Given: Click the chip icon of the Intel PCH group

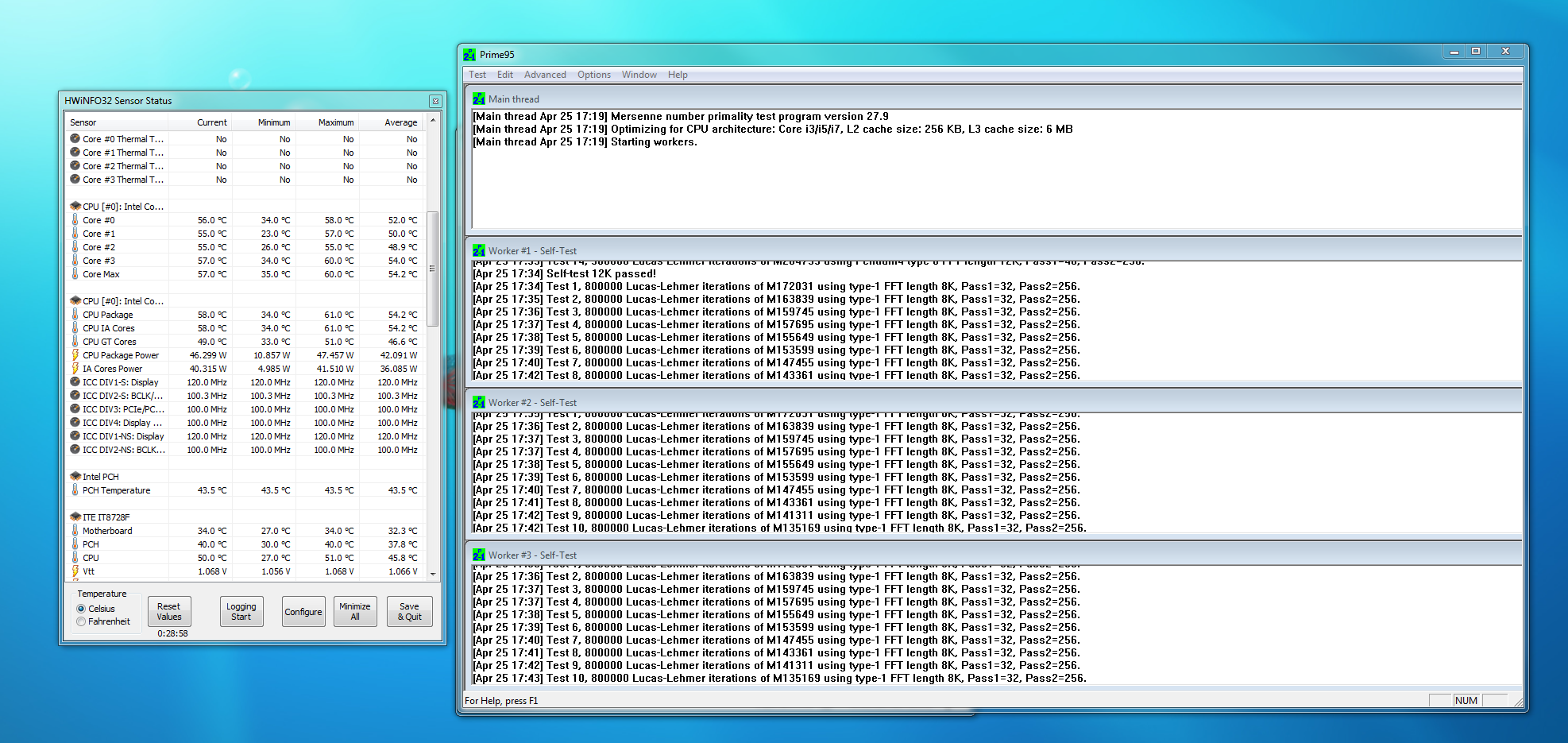Looking at the screenshot, I should pyautogui.click(x=75, y=477).
